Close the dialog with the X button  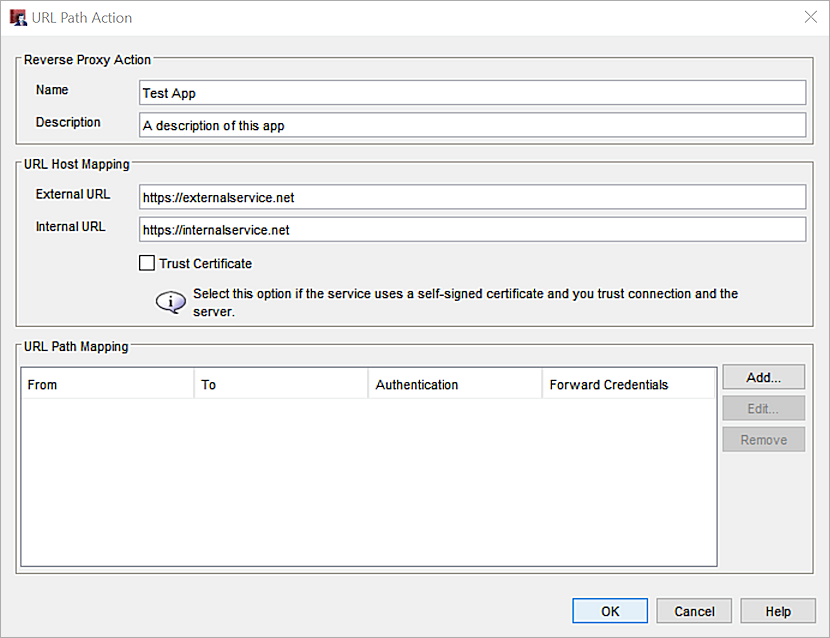809,17
